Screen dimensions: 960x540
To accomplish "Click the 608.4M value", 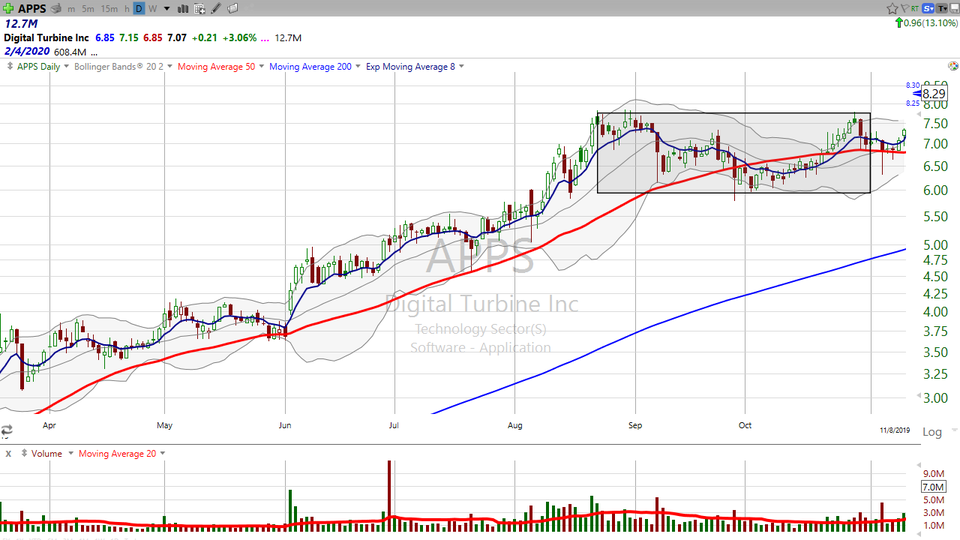I will click(70, 52).
